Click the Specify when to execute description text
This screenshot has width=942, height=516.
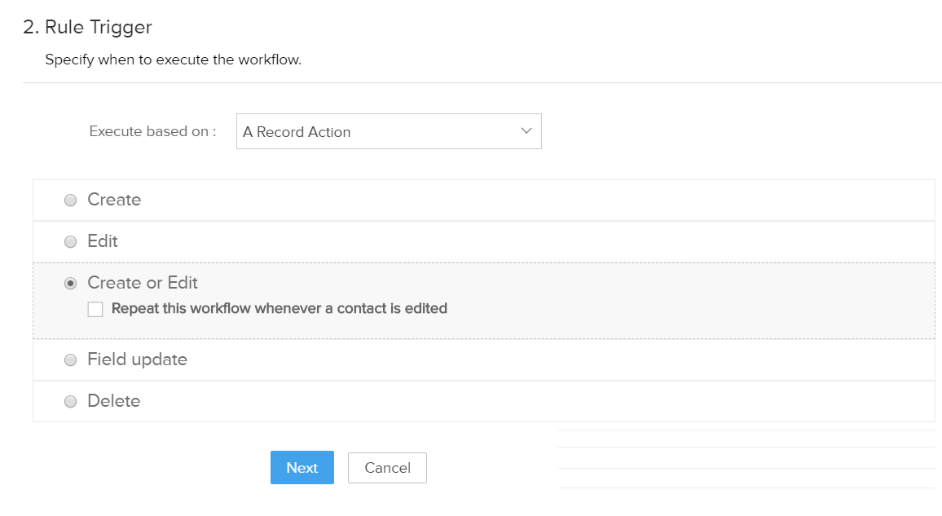pyautogui.click(x=173, y=59)
